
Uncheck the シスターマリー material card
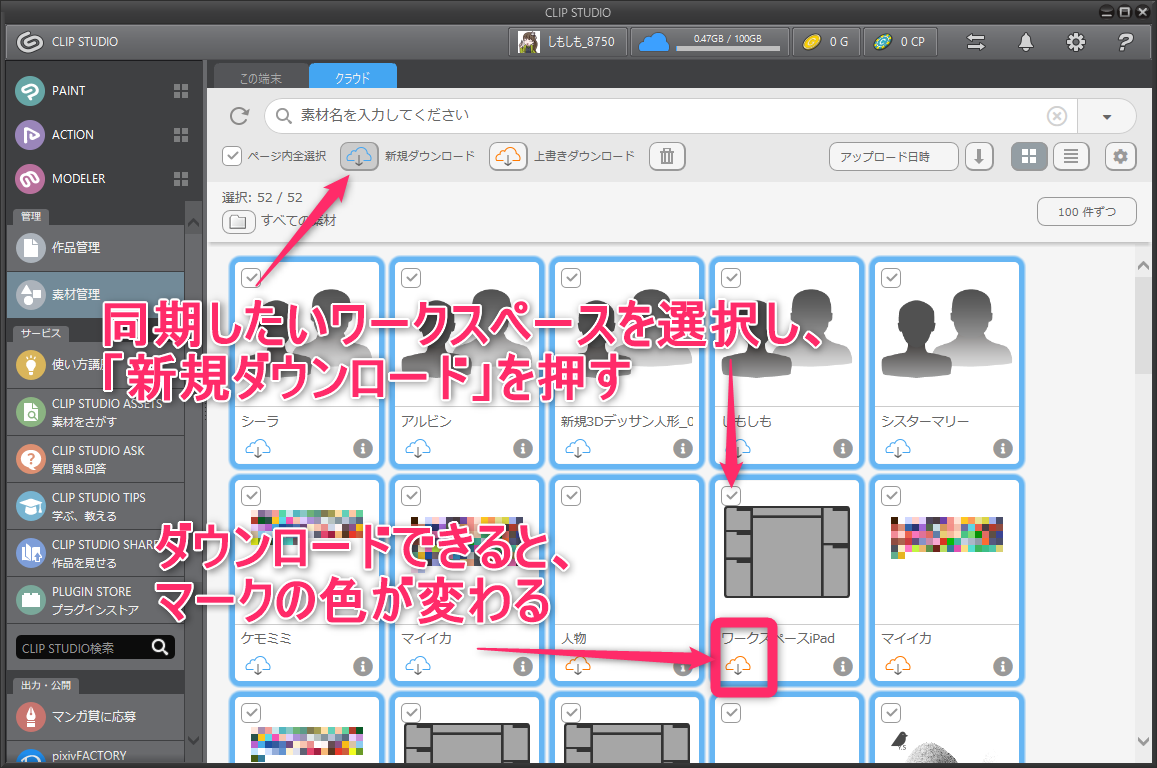pyautogui.click(x=890, y=278)
